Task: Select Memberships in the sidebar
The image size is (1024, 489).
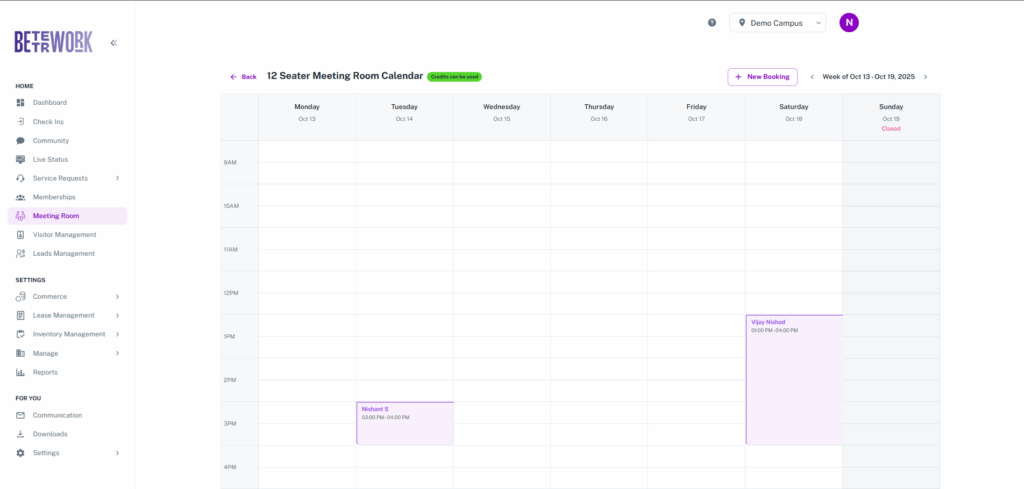Action: [x=54, y=197]
